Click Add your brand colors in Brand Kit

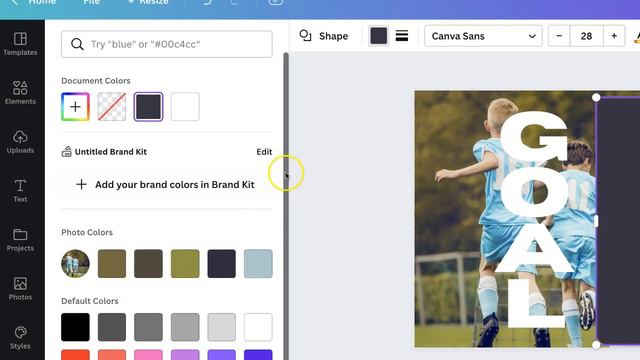click(x=167, y=184)
